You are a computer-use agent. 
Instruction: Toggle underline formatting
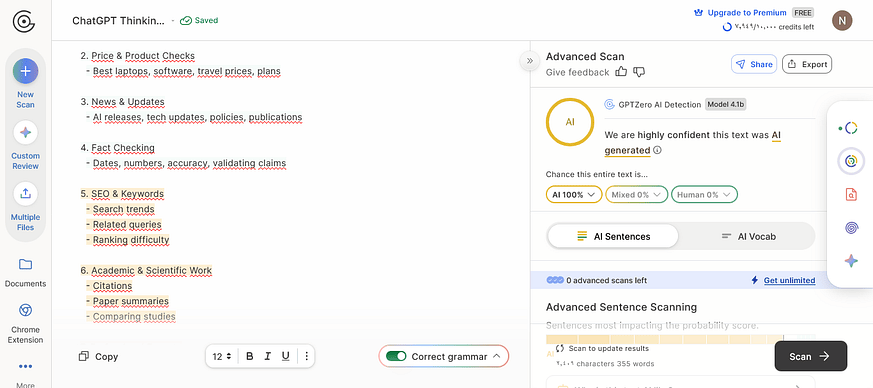[286, 356]
